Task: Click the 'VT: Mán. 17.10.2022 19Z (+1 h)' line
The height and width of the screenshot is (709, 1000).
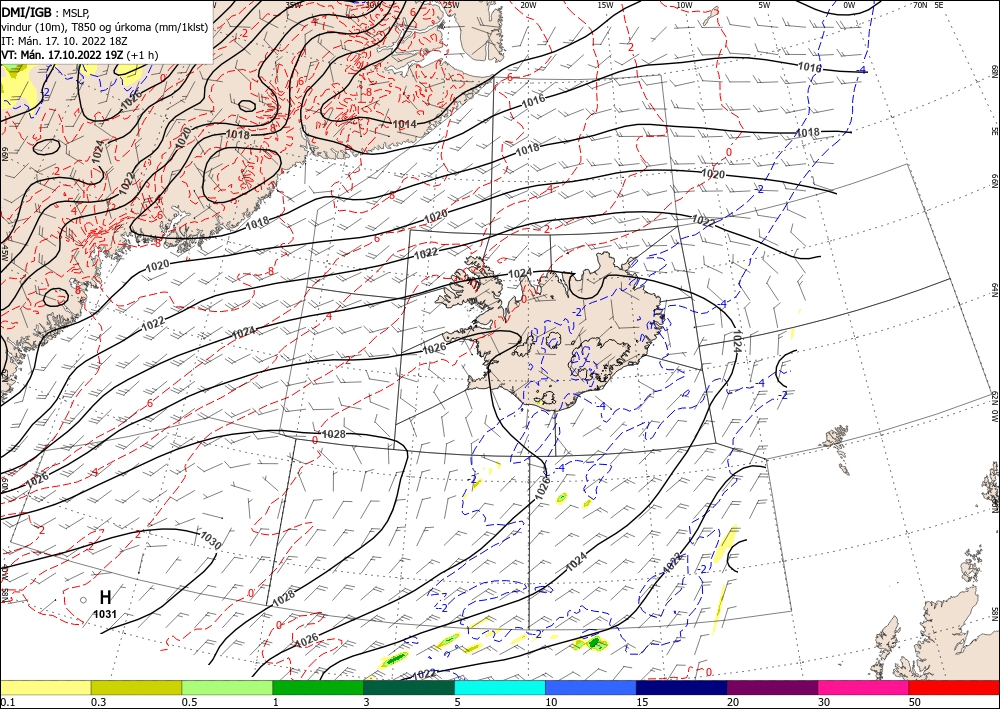Action: coord(79,55)
